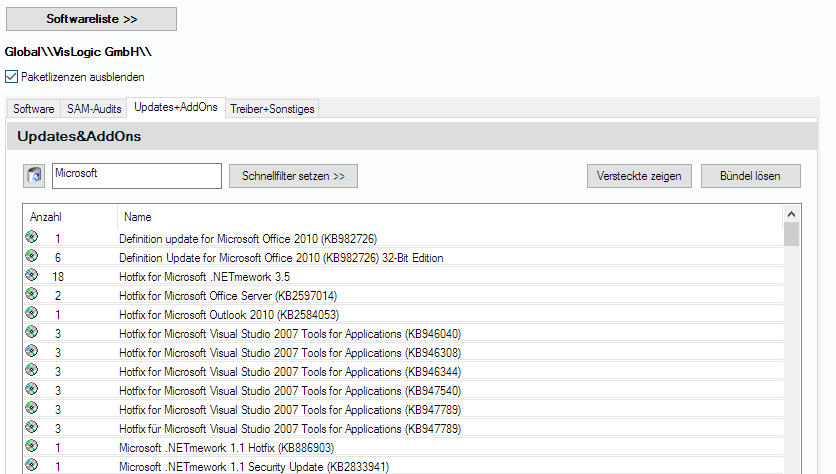Image resolution: width=836 pixels, height=474 pixels.
Task: Switch to the Software tab
Action: pos(34,109)
